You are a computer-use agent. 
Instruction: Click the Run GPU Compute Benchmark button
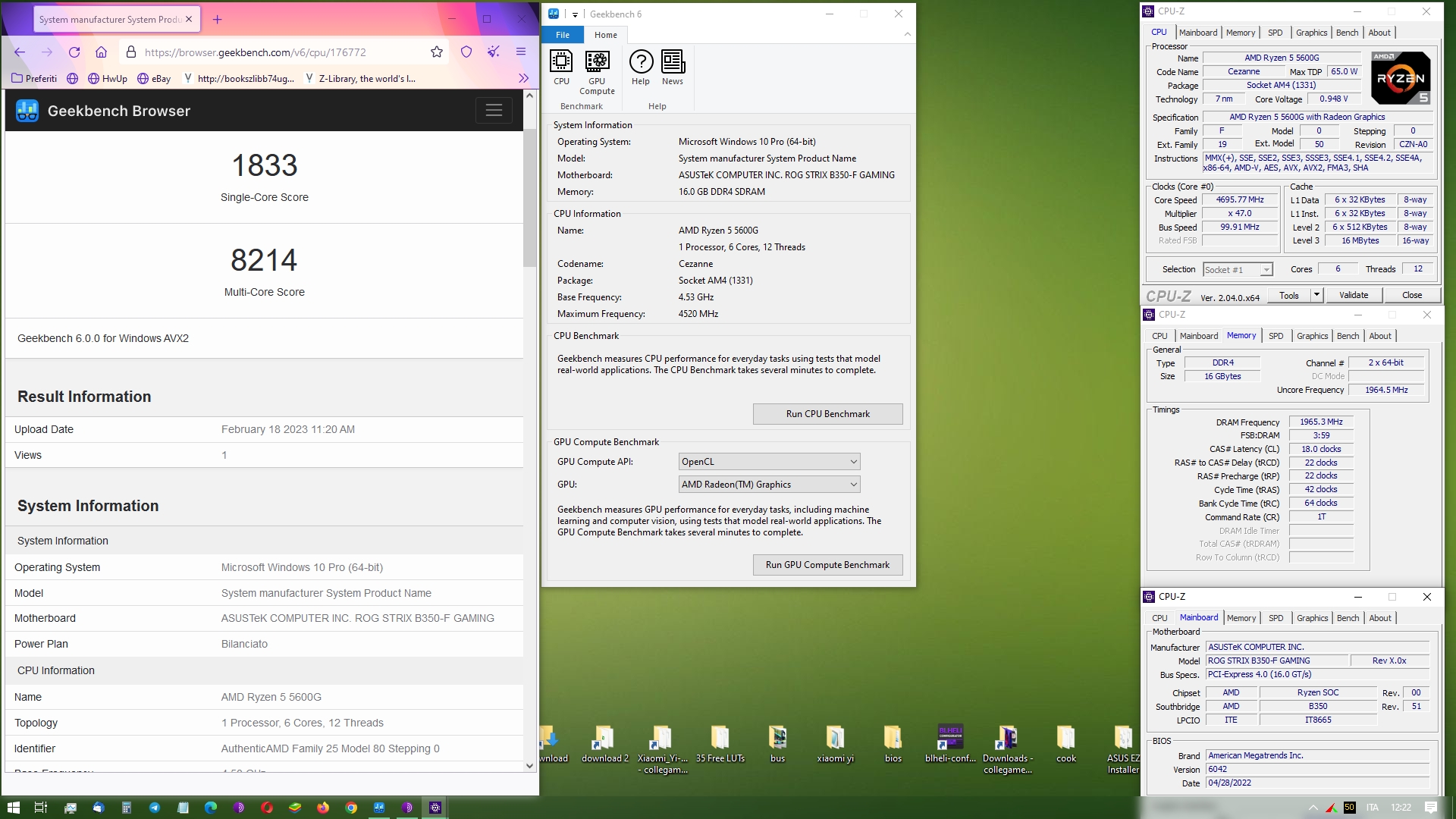[827, 565]
